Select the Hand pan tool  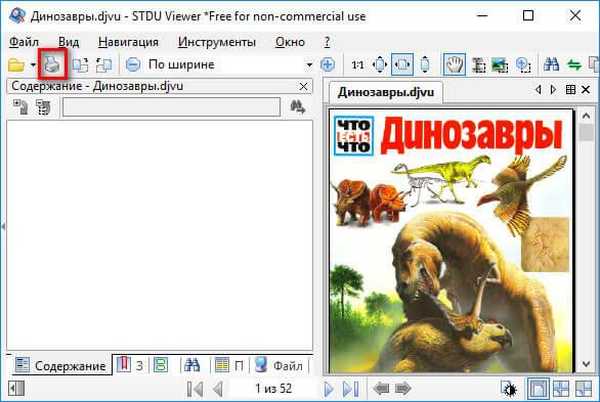[451, 64]
